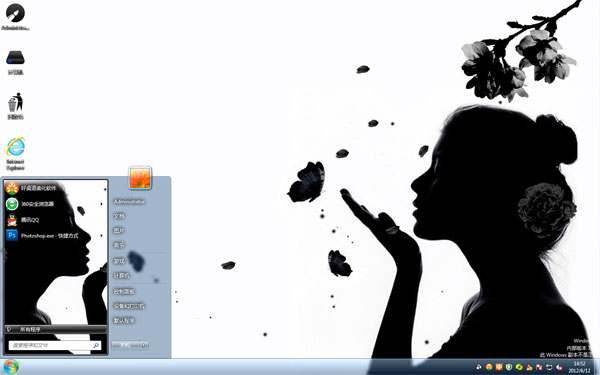Open 默认程序 (Default Programs)
Screen dimensions: 600x375
124,321
